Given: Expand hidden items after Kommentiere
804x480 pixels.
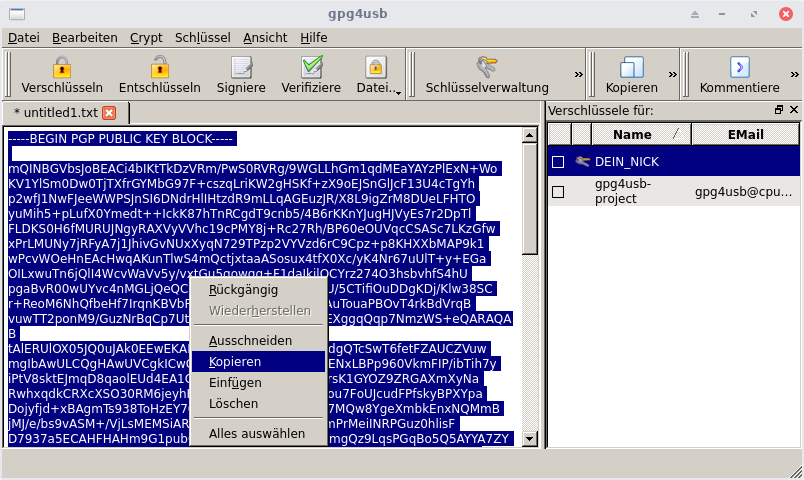Looking at the screenshot, I should [795, 75].
